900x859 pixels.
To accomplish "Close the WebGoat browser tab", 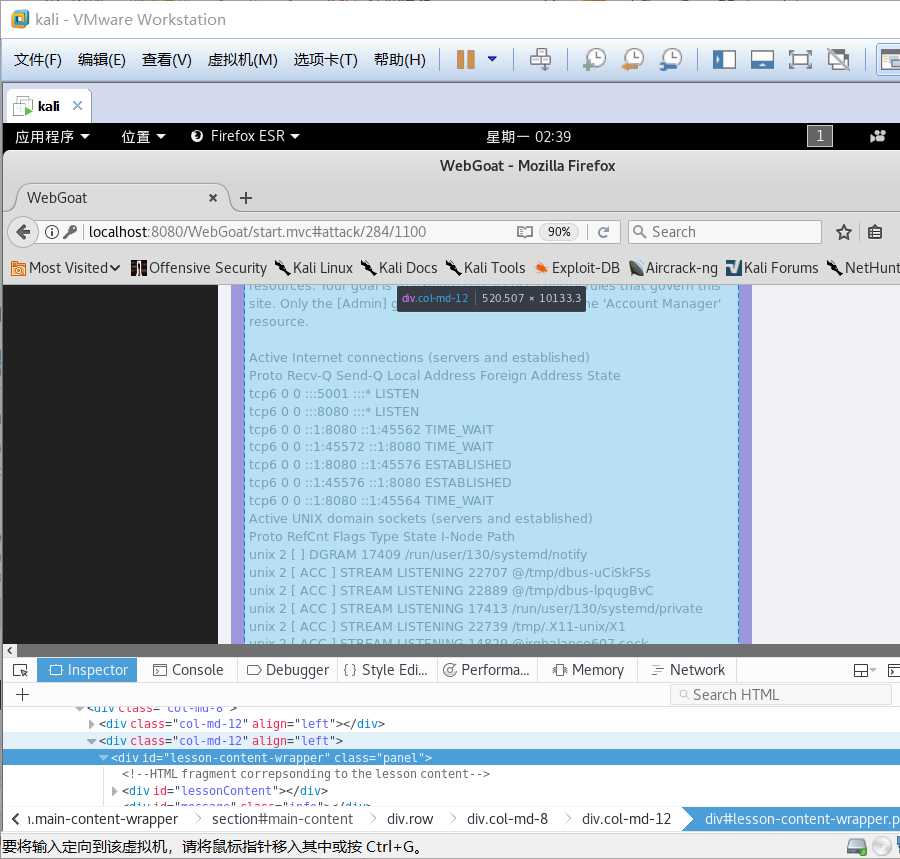I will pos(213,198).
